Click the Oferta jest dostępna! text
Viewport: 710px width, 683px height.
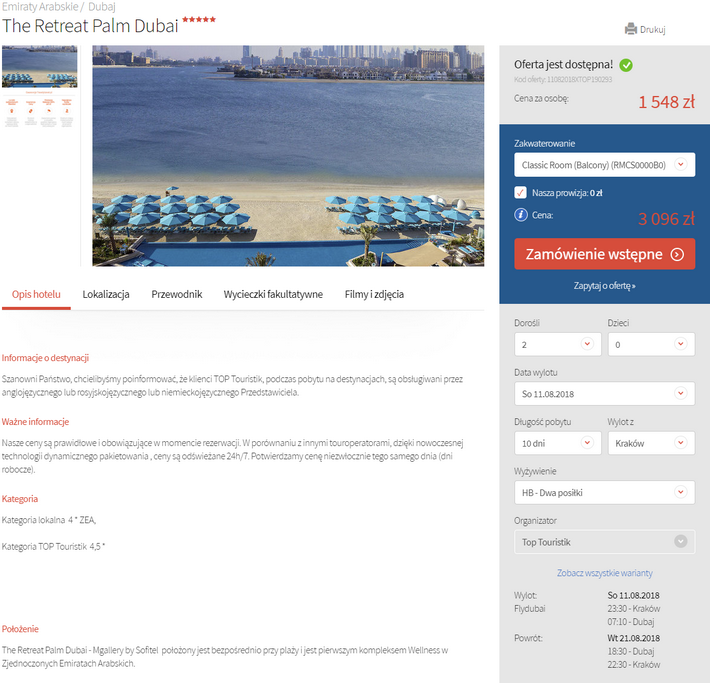563,65
